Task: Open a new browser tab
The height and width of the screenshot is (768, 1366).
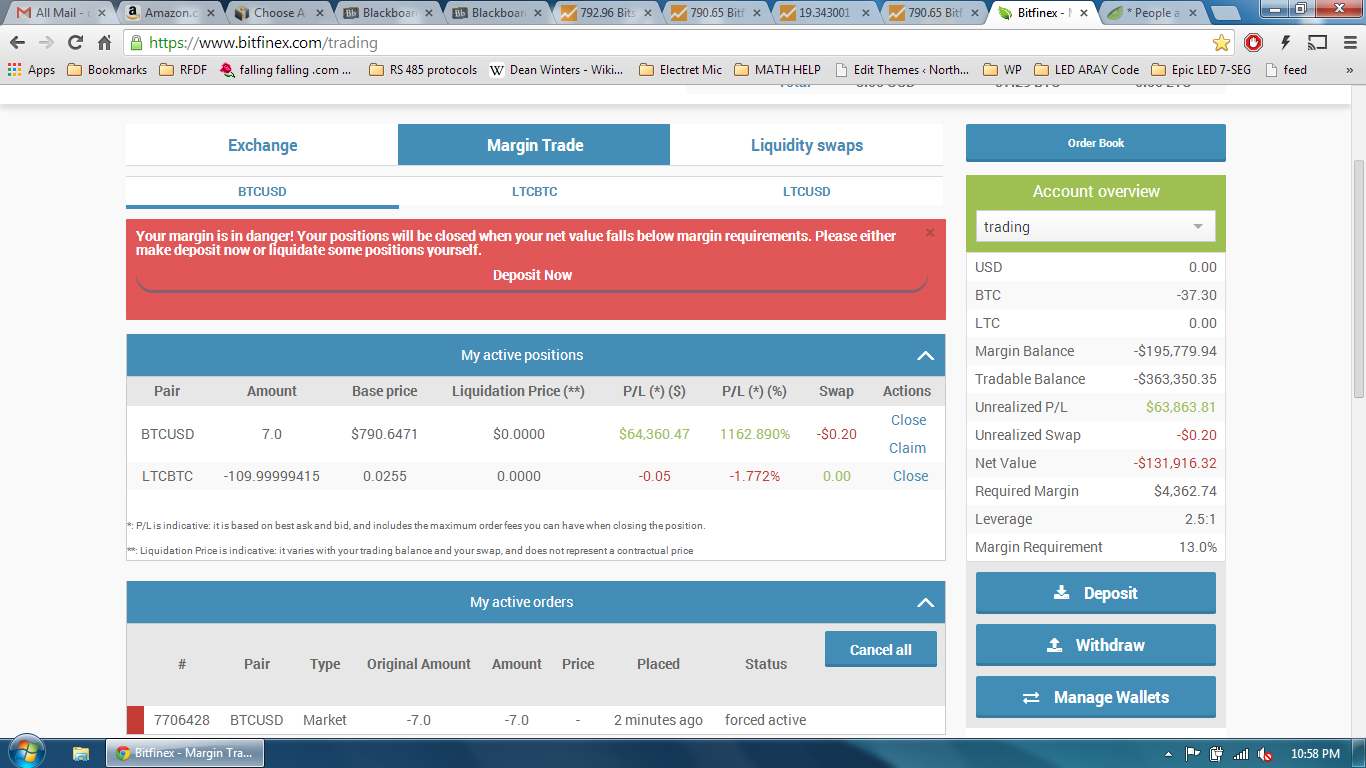Action: point(1226,13)
